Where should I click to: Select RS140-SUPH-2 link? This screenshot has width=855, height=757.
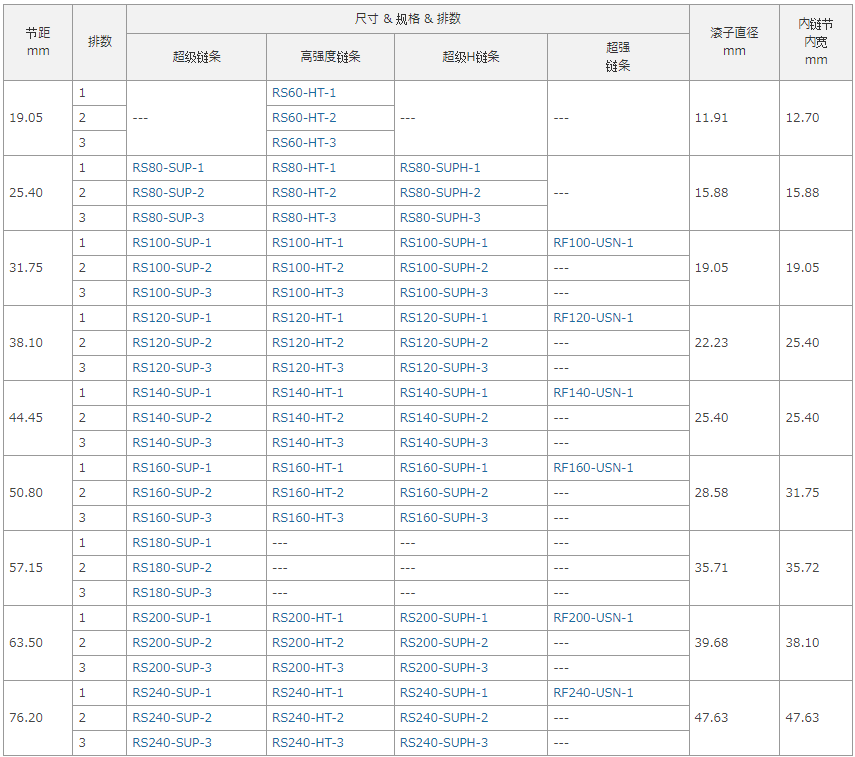(444, 418)
